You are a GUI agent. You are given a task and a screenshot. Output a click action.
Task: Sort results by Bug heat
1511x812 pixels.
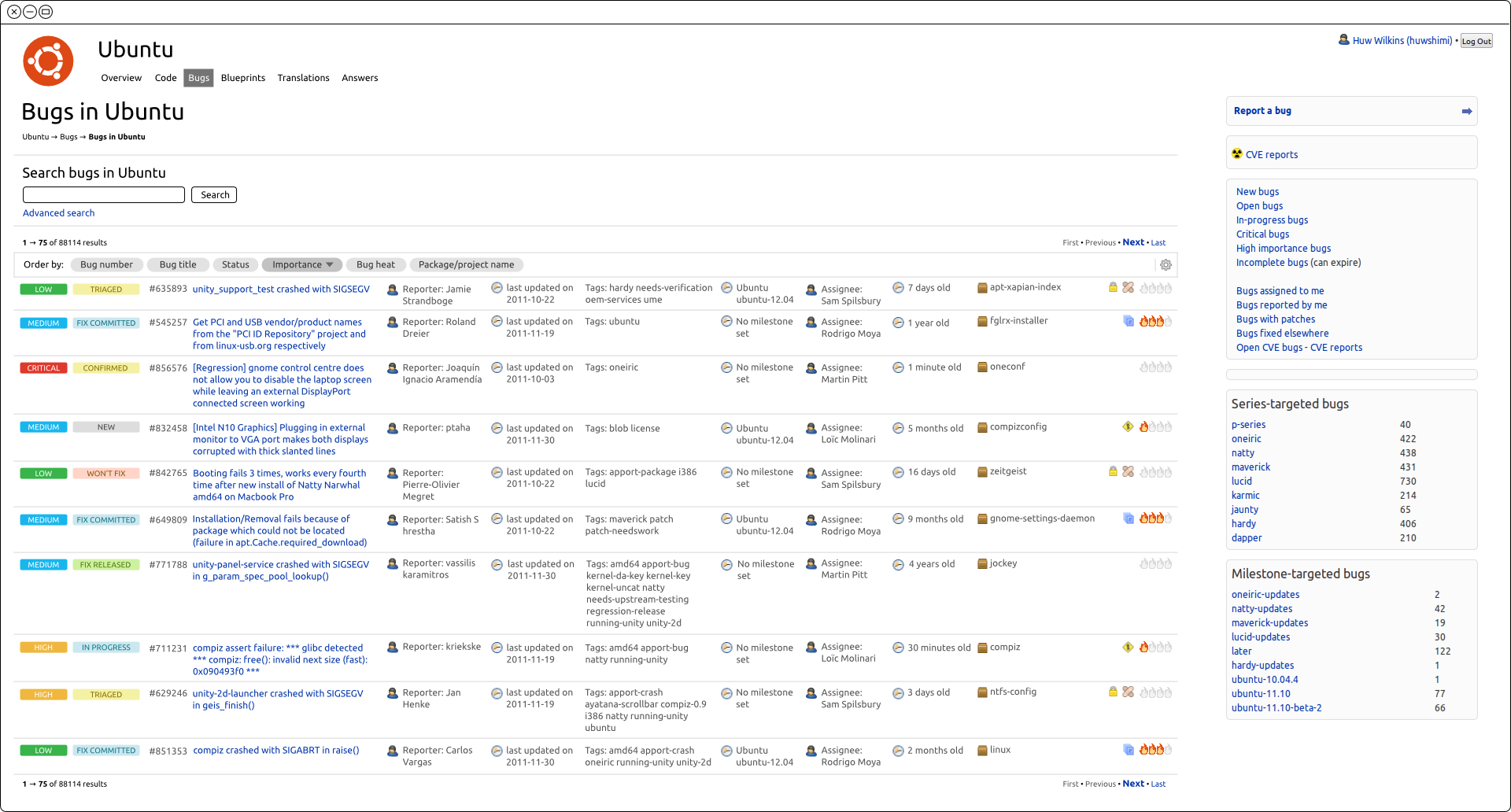point(375,265)
